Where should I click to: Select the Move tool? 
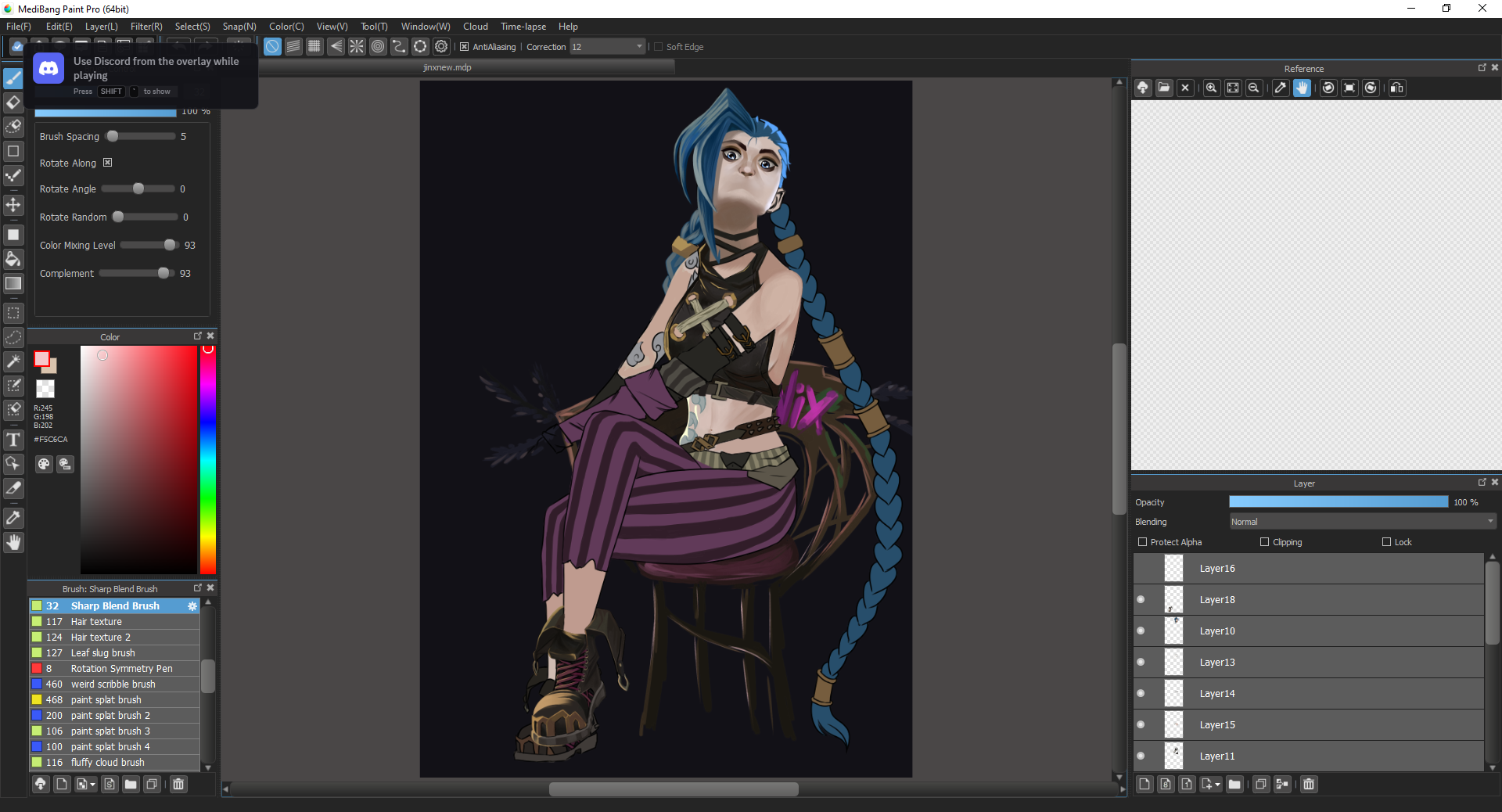pos(13,205)
